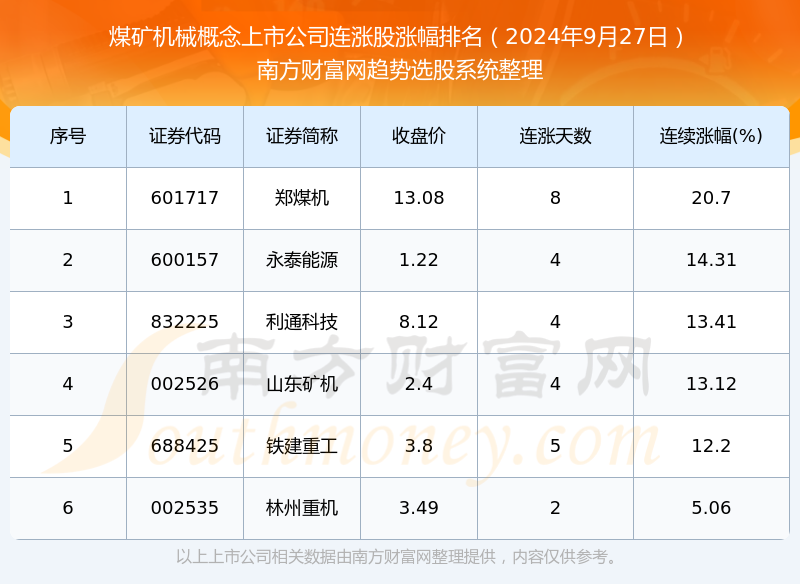Image resolution: width=800 pixels, height=584 pixels.
Task: Click 林州重机's 2 consecutive days value
Action: coord(555,508)
